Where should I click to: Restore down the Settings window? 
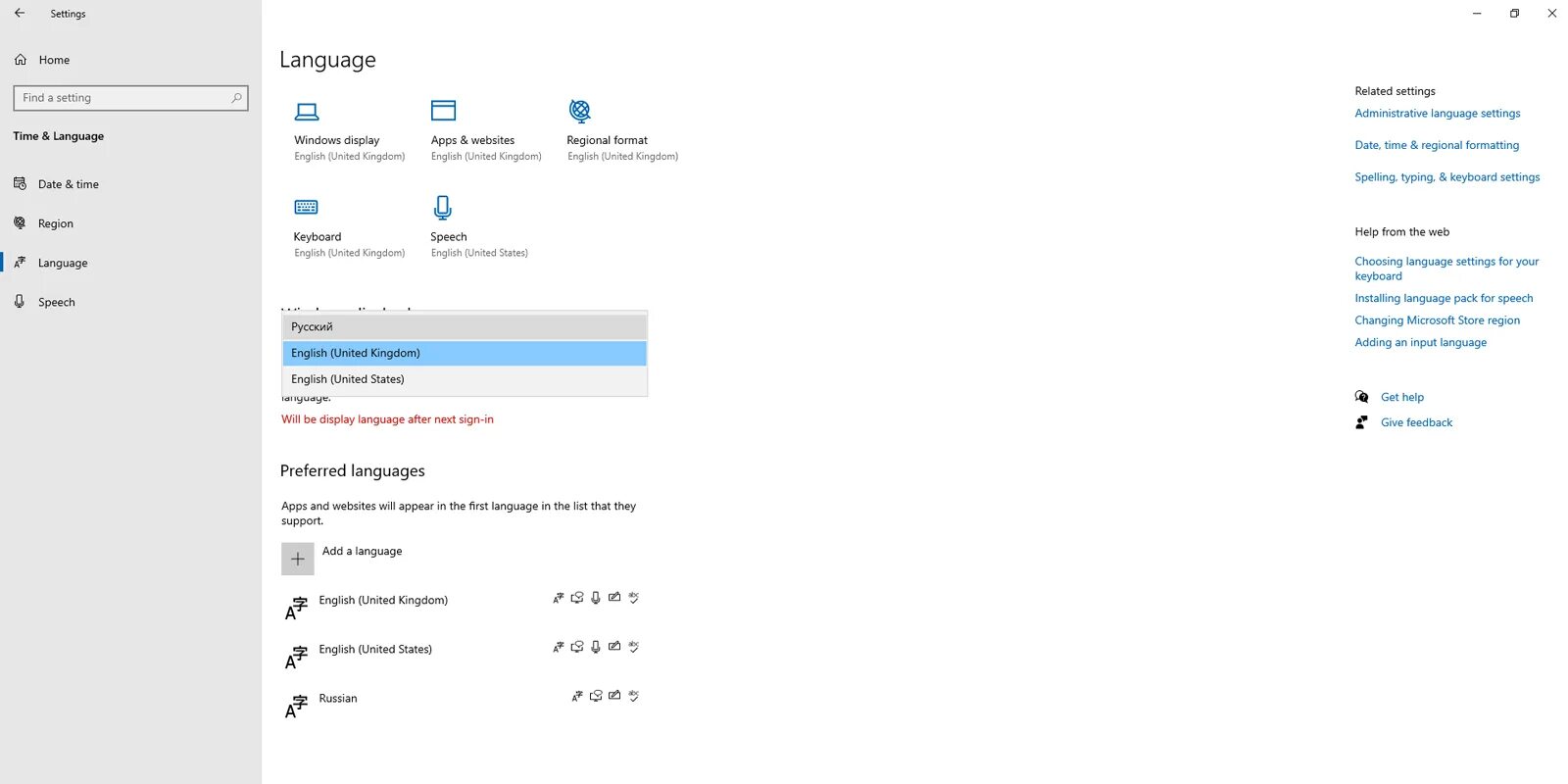pyautogui.click(x=1514, y=14)
